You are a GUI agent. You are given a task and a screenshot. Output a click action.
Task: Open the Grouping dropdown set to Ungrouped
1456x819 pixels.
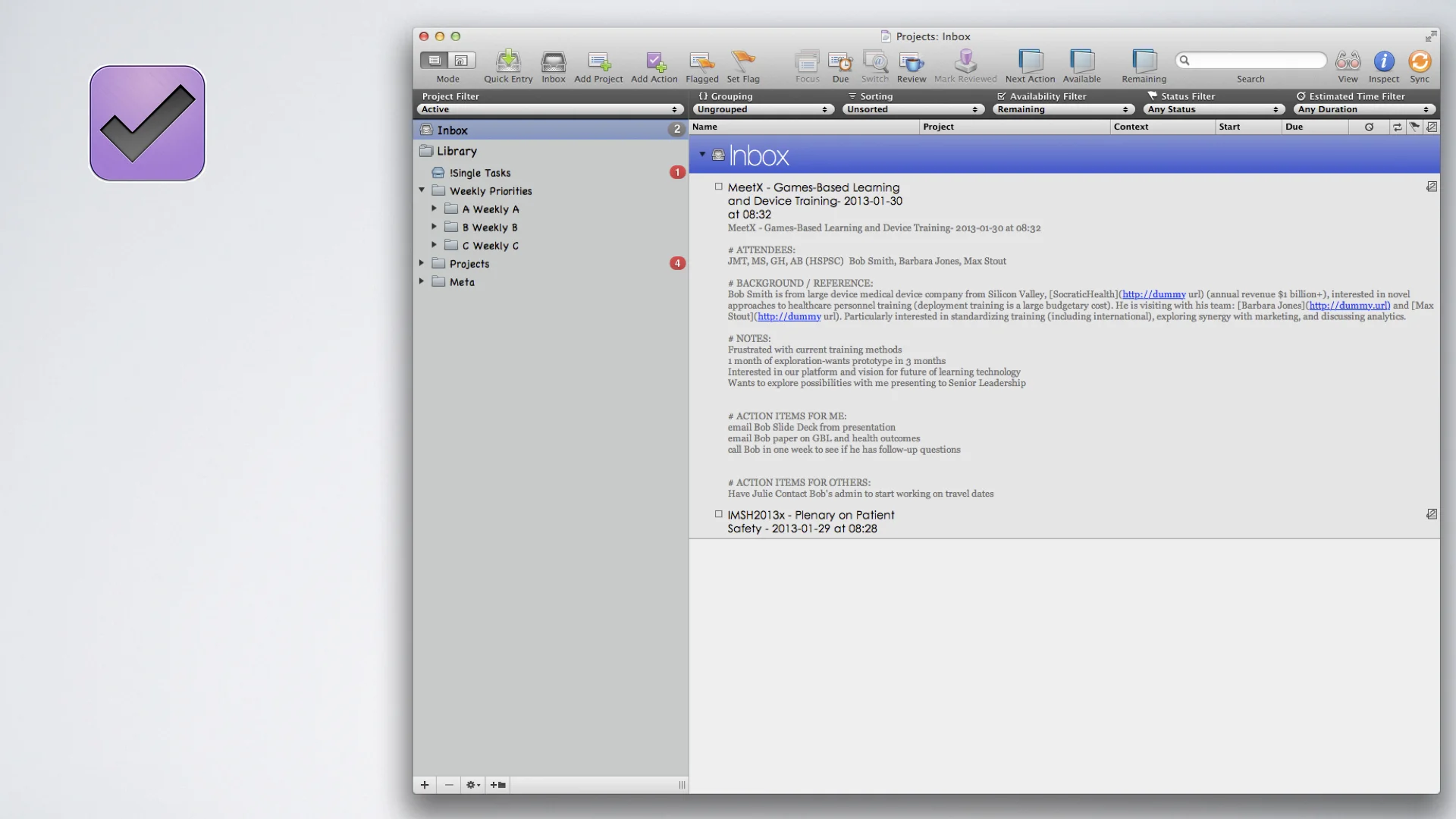[763, 109]
